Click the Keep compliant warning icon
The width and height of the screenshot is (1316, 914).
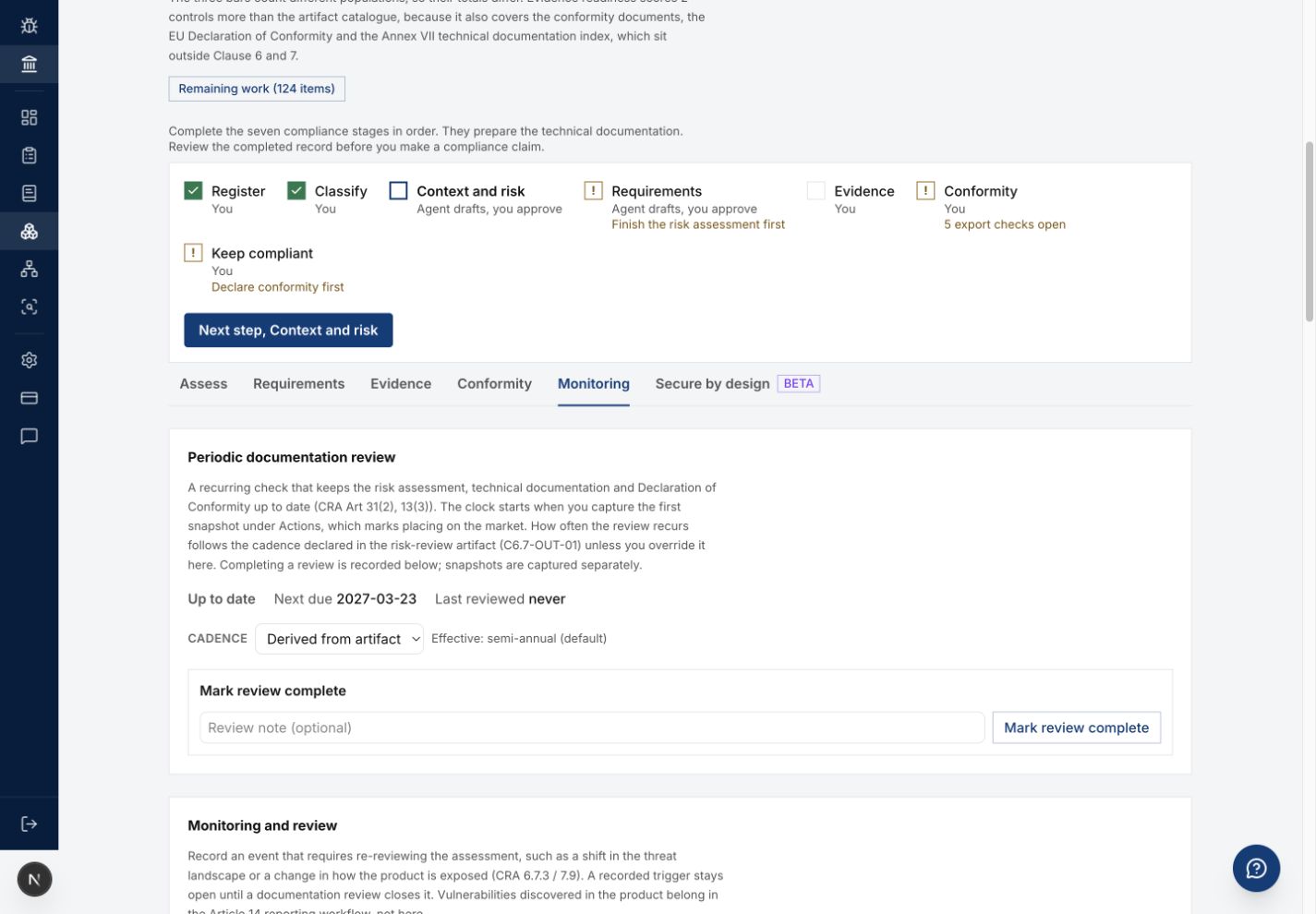(193, 252)
